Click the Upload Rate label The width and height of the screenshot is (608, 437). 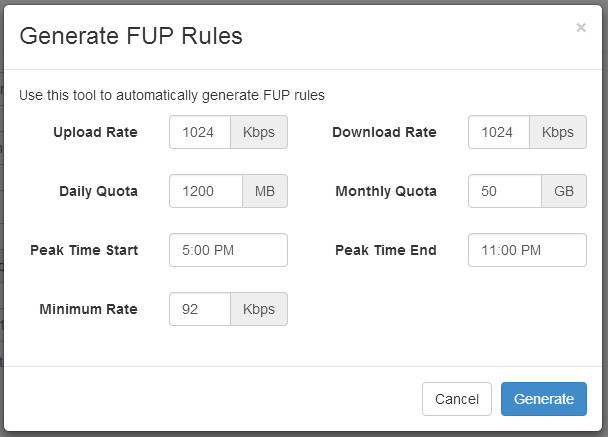pos(95,132)
